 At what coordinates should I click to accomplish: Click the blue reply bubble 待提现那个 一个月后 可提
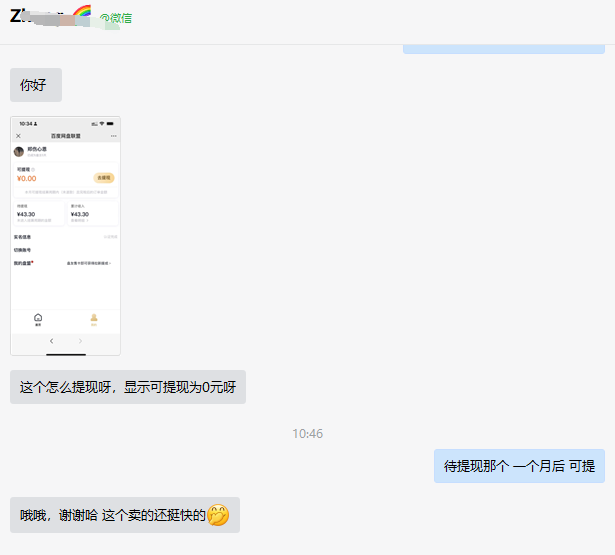pyautogui.click(x=519, y=466)
